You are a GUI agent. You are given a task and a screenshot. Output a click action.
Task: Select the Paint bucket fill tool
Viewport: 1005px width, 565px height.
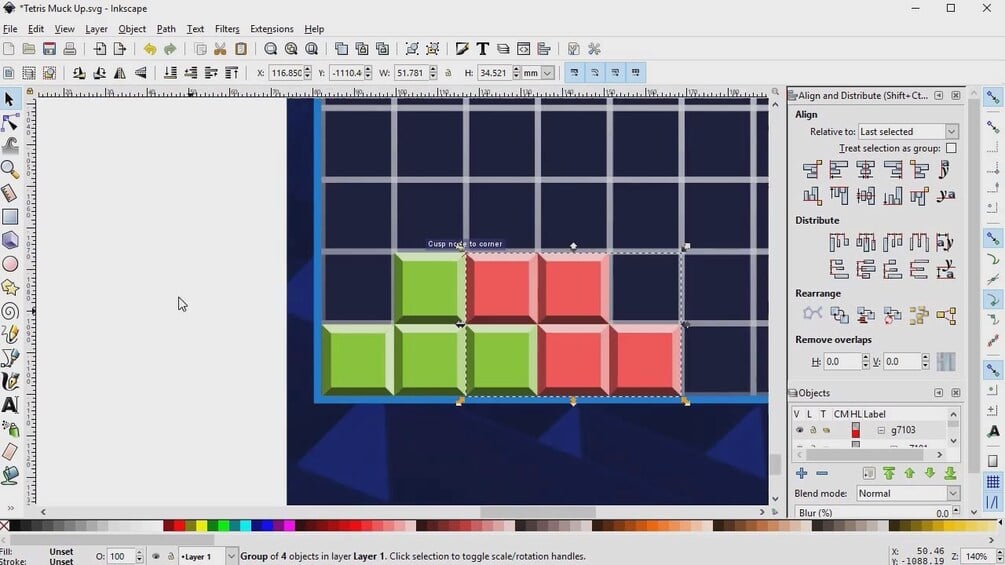pyautogui.click(x=10, y=475)
